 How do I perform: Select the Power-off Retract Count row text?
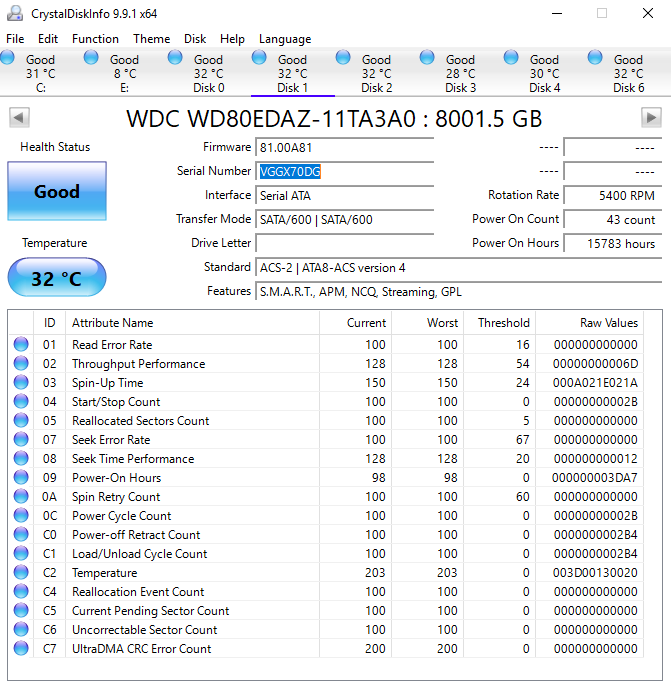tap(136, 534)
